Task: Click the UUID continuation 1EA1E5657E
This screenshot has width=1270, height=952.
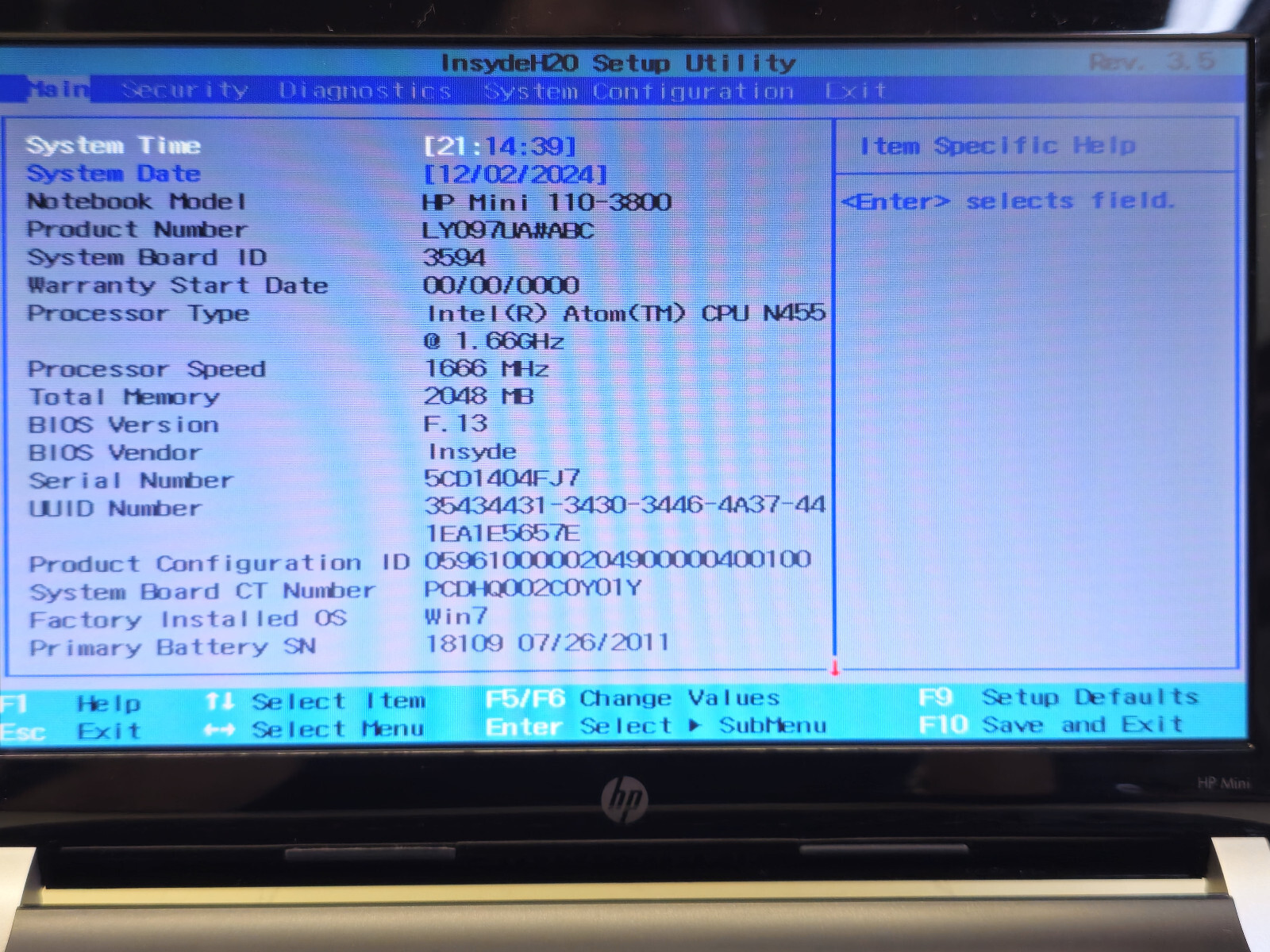Action: point(503,533)
